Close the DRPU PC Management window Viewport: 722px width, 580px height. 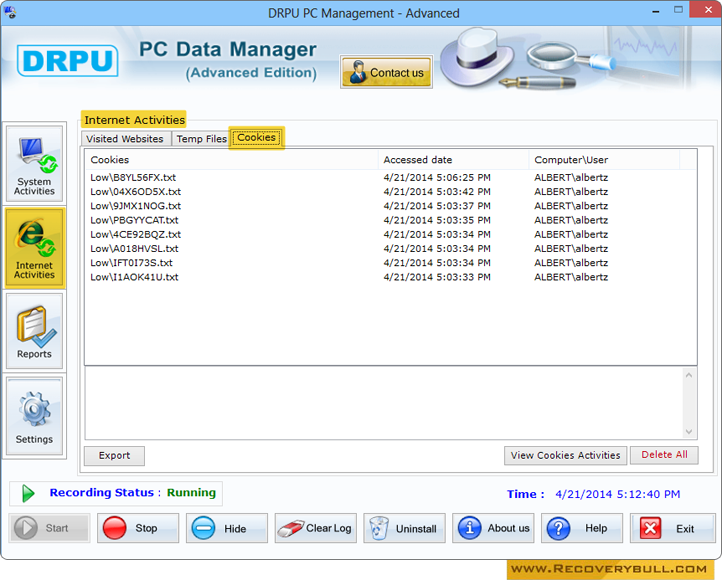[708, 10]
